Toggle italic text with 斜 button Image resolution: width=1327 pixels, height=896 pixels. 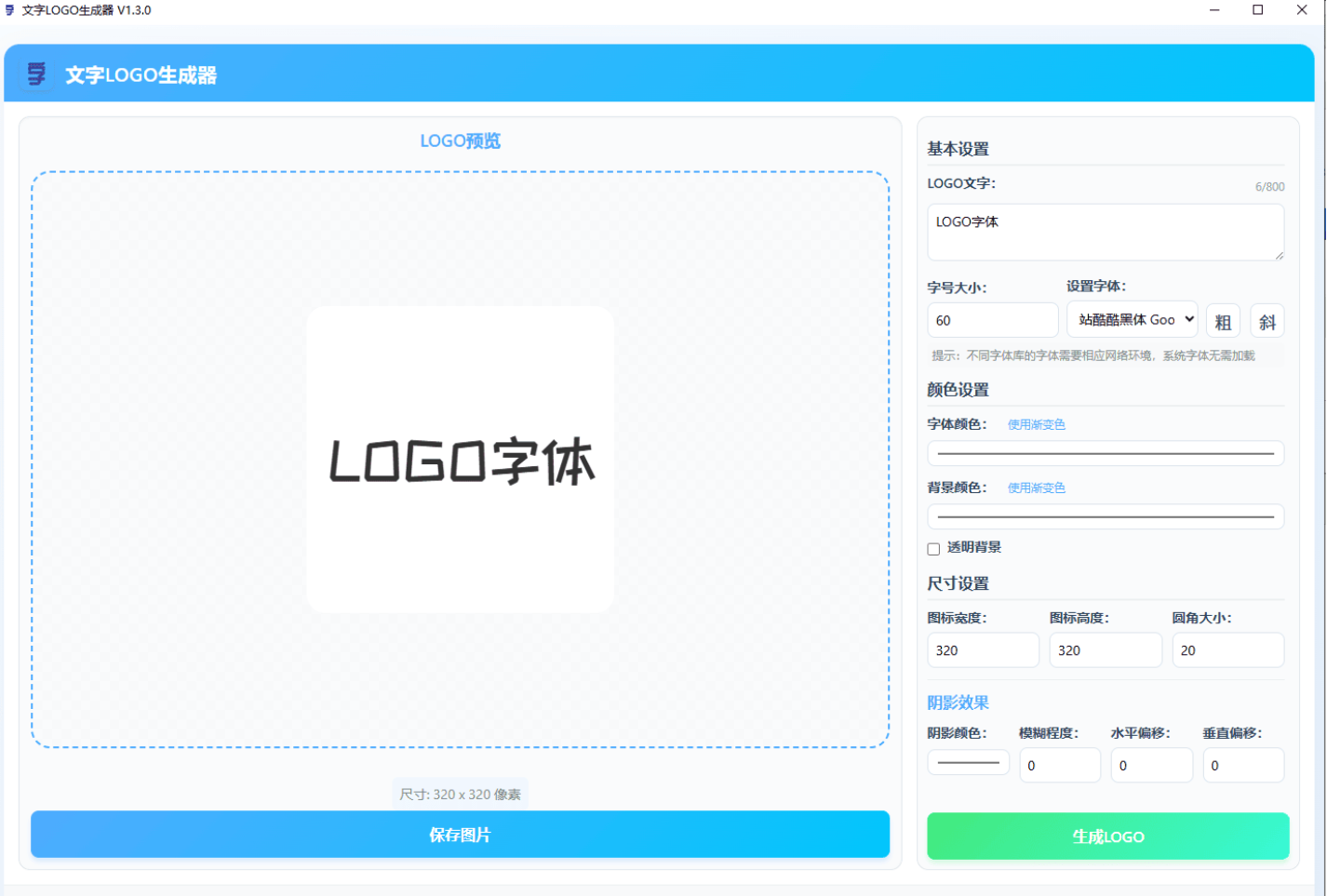pyautogui.click(x=1267, y=321)
